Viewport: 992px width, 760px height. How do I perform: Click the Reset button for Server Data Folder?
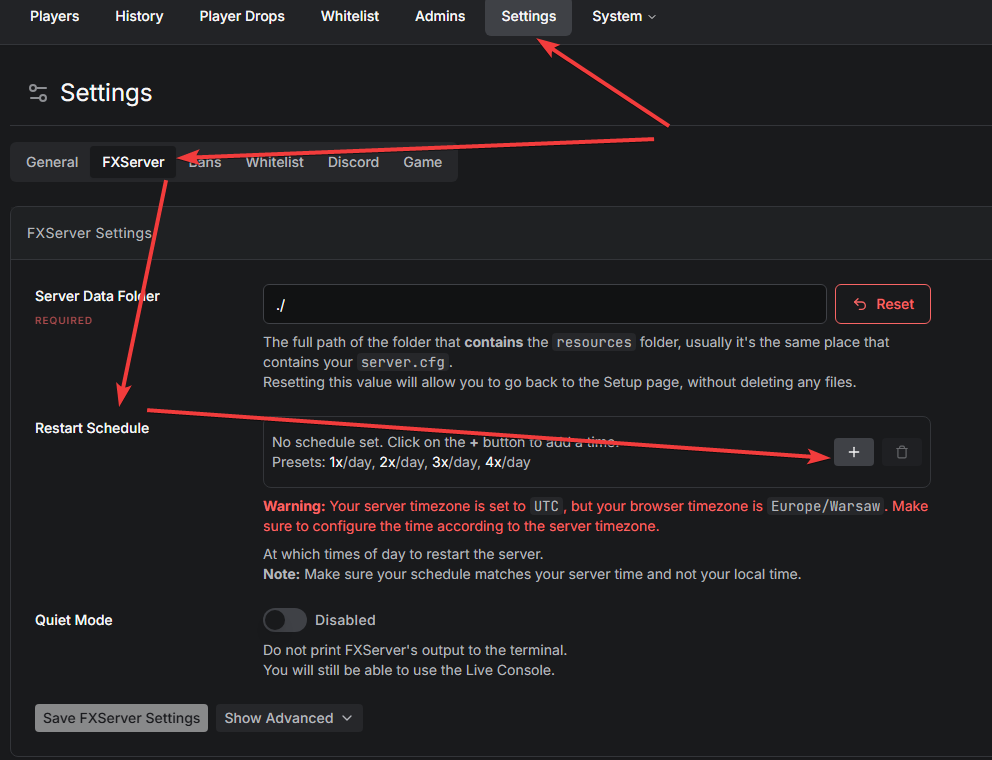click(882, 304)
